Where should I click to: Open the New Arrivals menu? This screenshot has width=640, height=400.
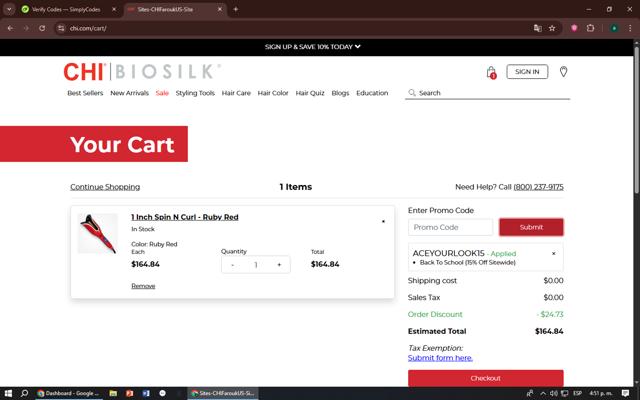tap(129, 93)
